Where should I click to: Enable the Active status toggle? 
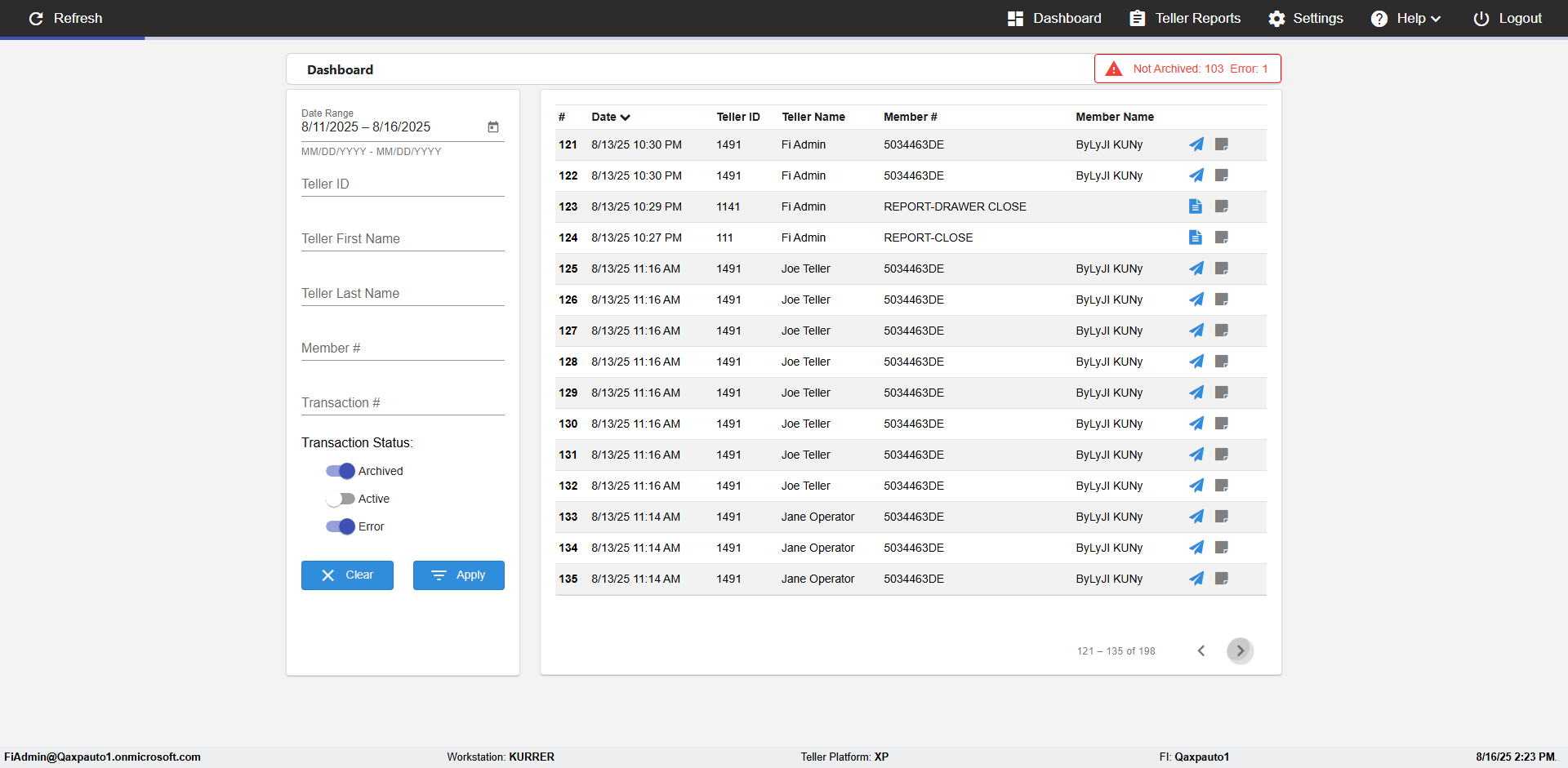click(341, 499)
